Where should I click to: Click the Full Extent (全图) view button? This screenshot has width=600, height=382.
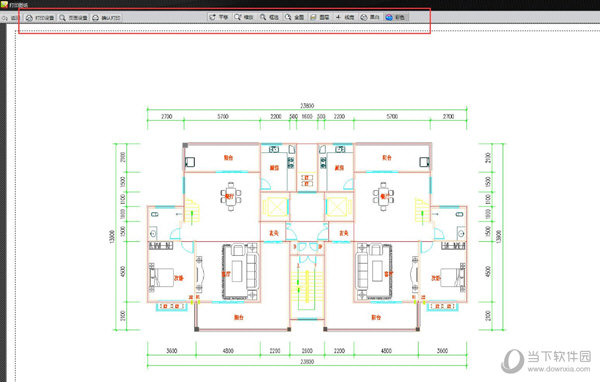(x=294, y=17)
